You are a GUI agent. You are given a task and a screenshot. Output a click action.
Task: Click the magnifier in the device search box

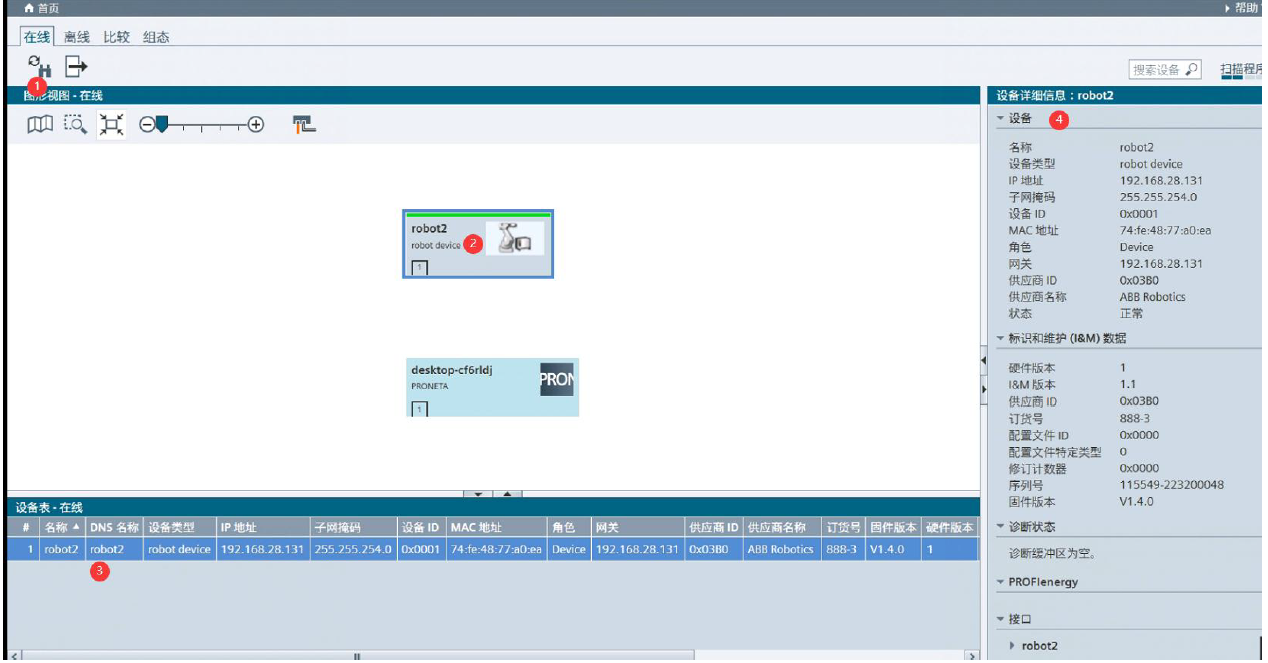pos(1191,70)
